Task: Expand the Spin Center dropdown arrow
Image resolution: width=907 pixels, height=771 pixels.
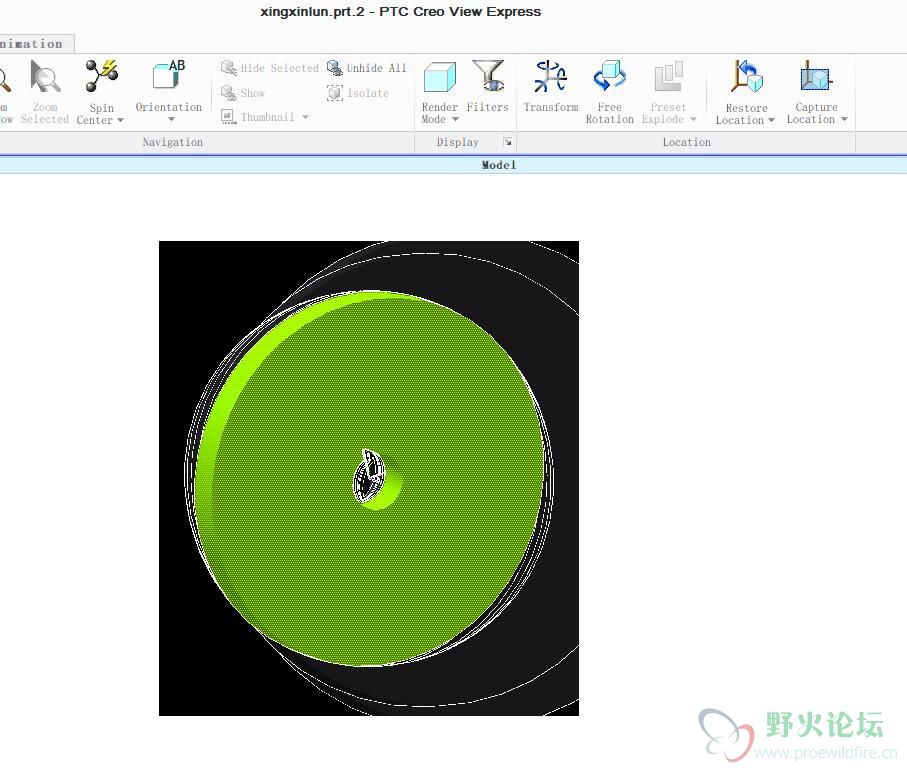Action: click(x=120, y=120)
